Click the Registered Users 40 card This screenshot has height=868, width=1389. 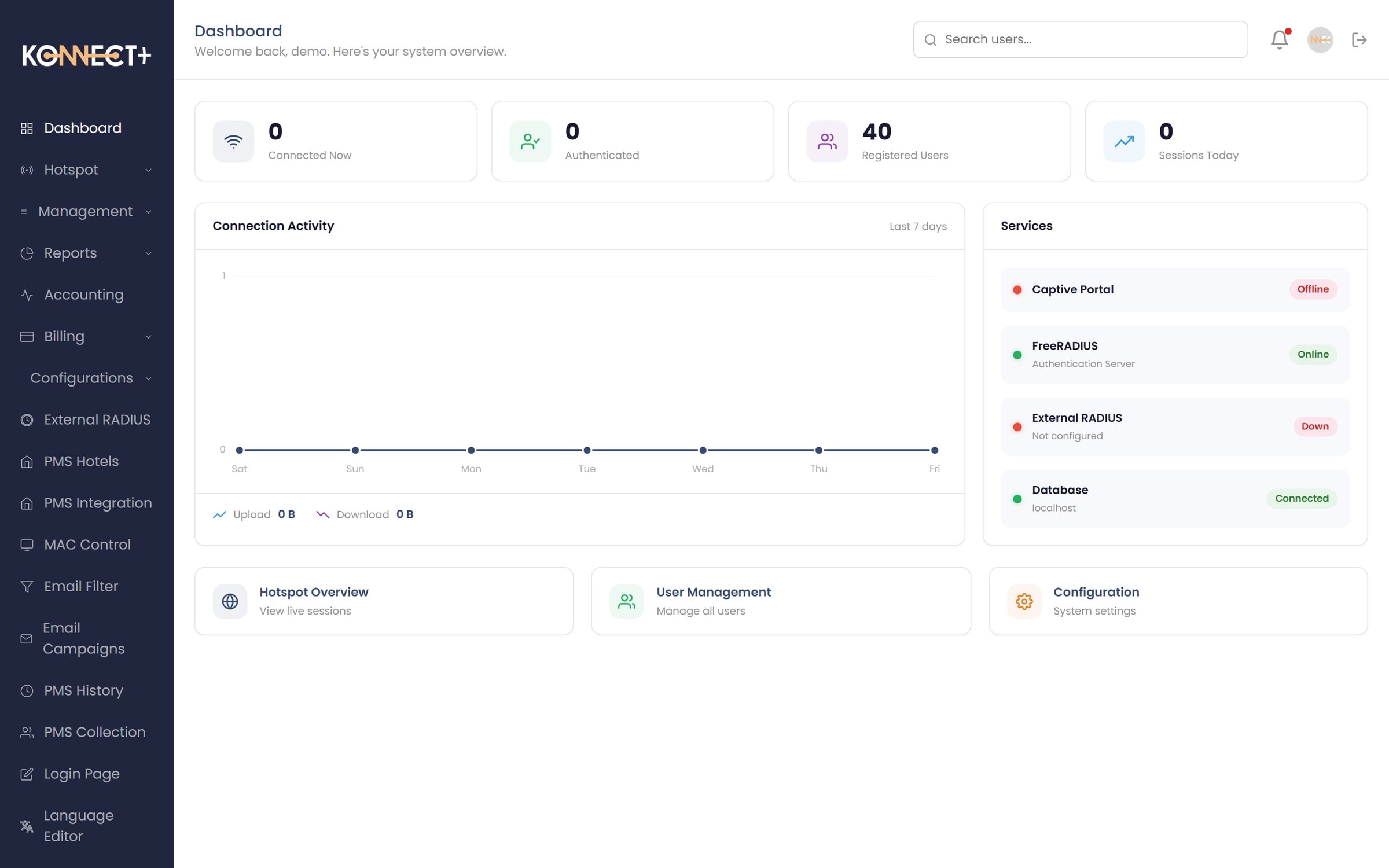[x=929, y=141]
